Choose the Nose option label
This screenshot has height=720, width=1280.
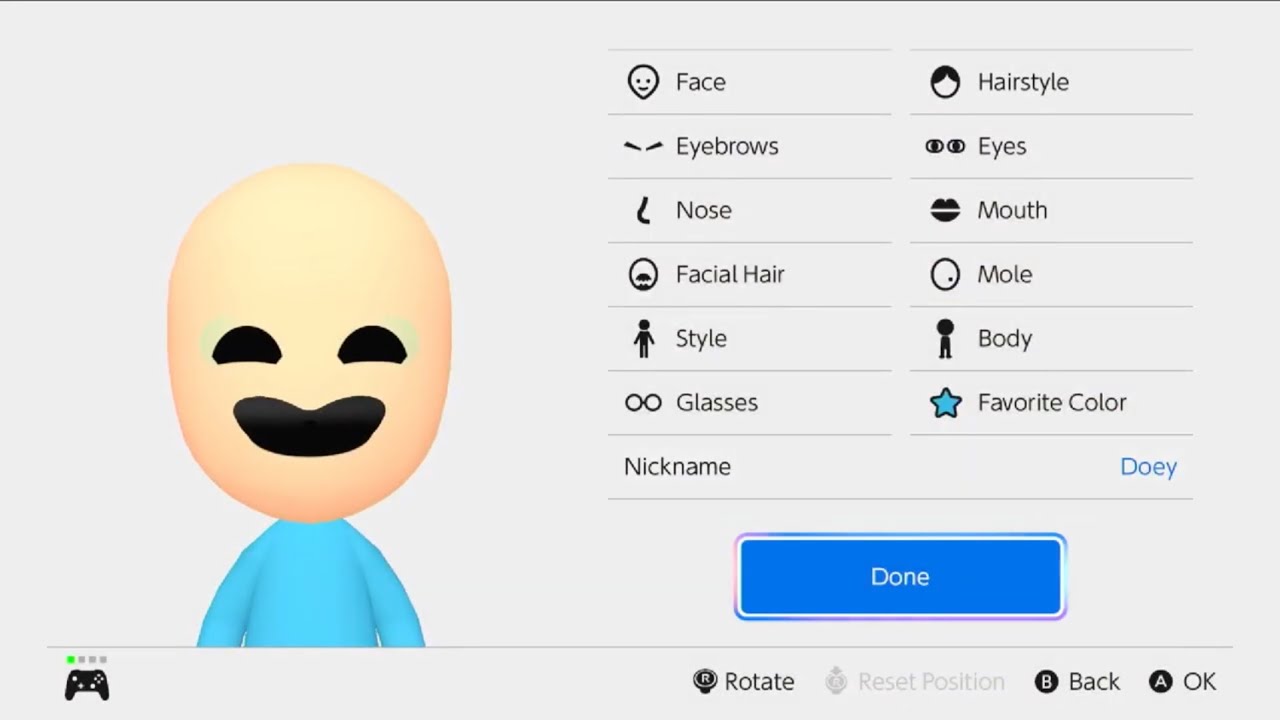(x=703, y=210)
